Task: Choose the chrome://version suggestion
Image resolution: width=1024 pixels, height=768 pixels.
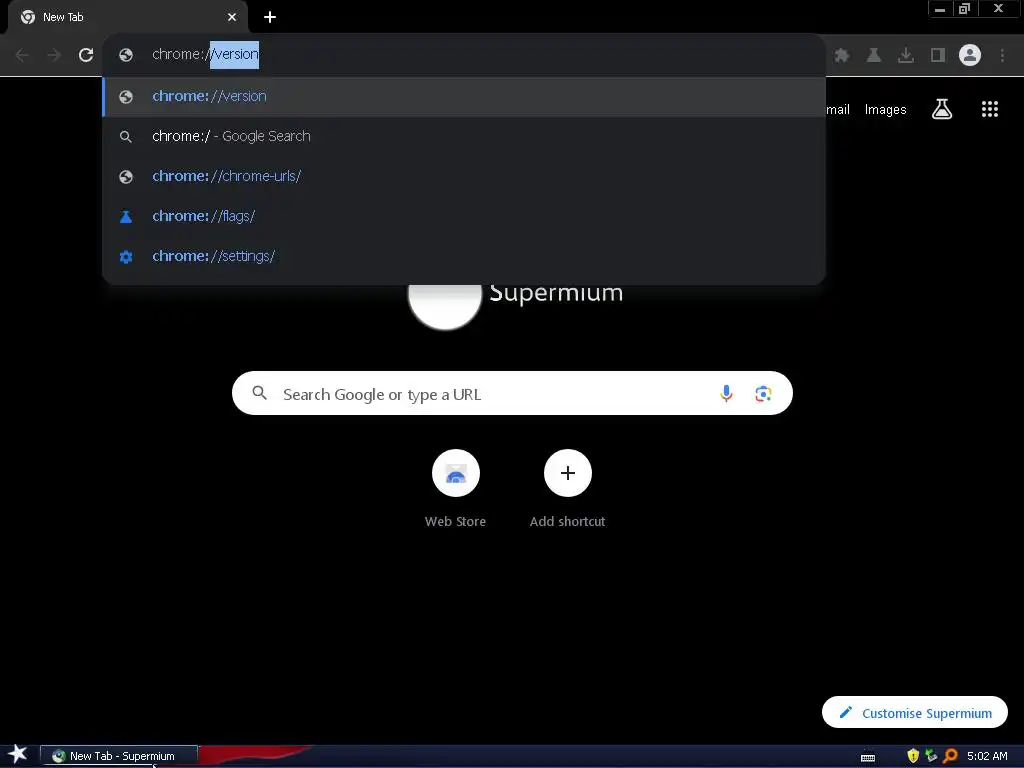Action: [x=464, y=96]
